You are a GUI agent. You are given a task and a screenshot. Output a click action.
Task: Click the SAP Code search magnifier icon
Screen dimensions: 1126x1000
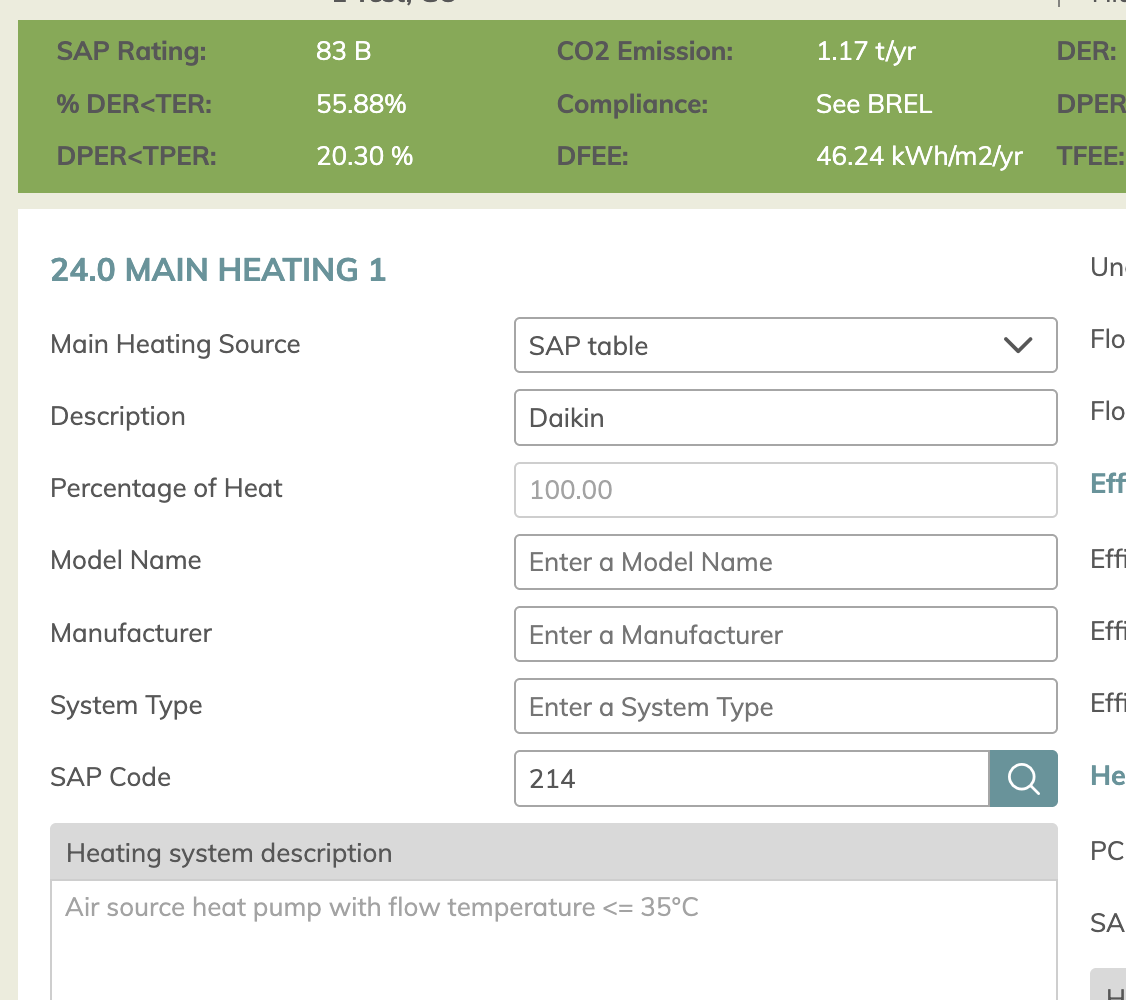[x=1023, y=778]
